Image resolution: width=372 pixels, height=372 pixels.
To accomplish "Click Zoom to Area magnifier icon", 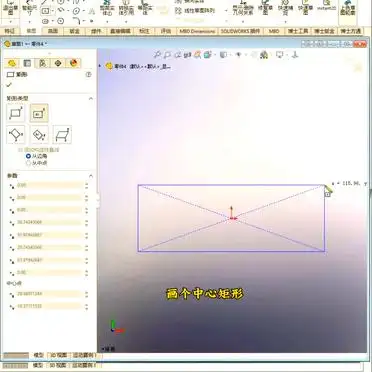I will 167,55.
